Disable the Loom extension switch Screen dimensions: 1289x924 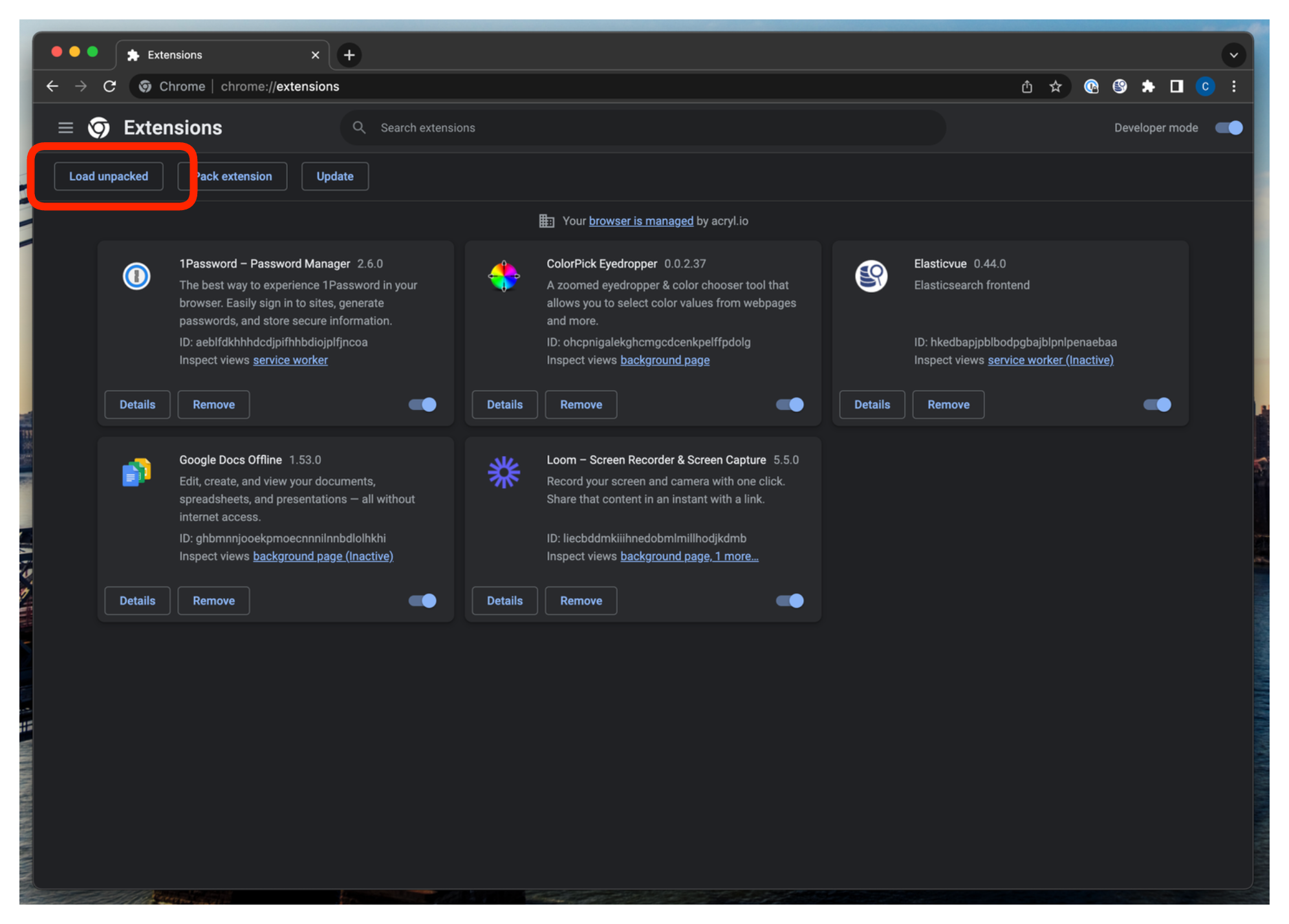[790, 601]
